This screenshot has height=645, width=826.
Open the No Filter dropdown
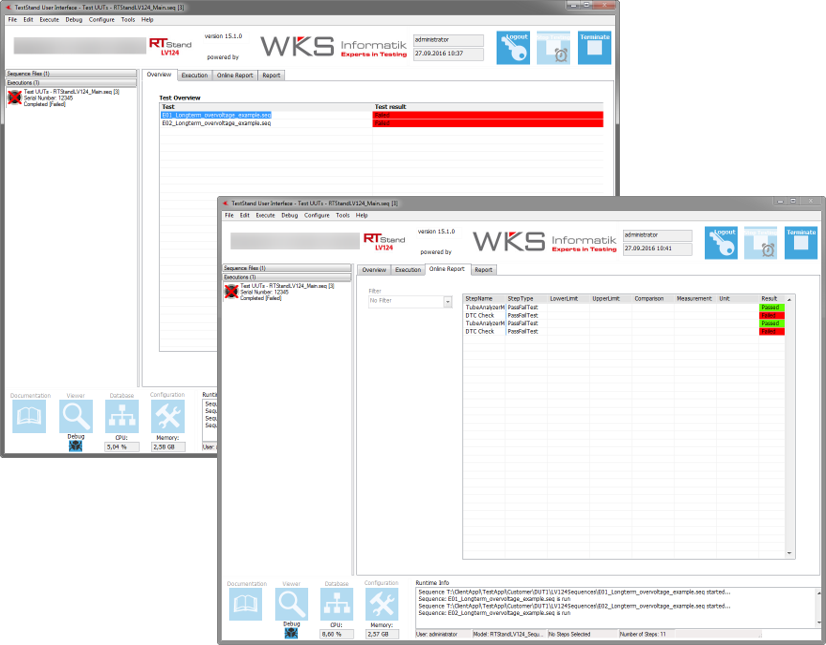pyautogui.click(x=448, y=302)
